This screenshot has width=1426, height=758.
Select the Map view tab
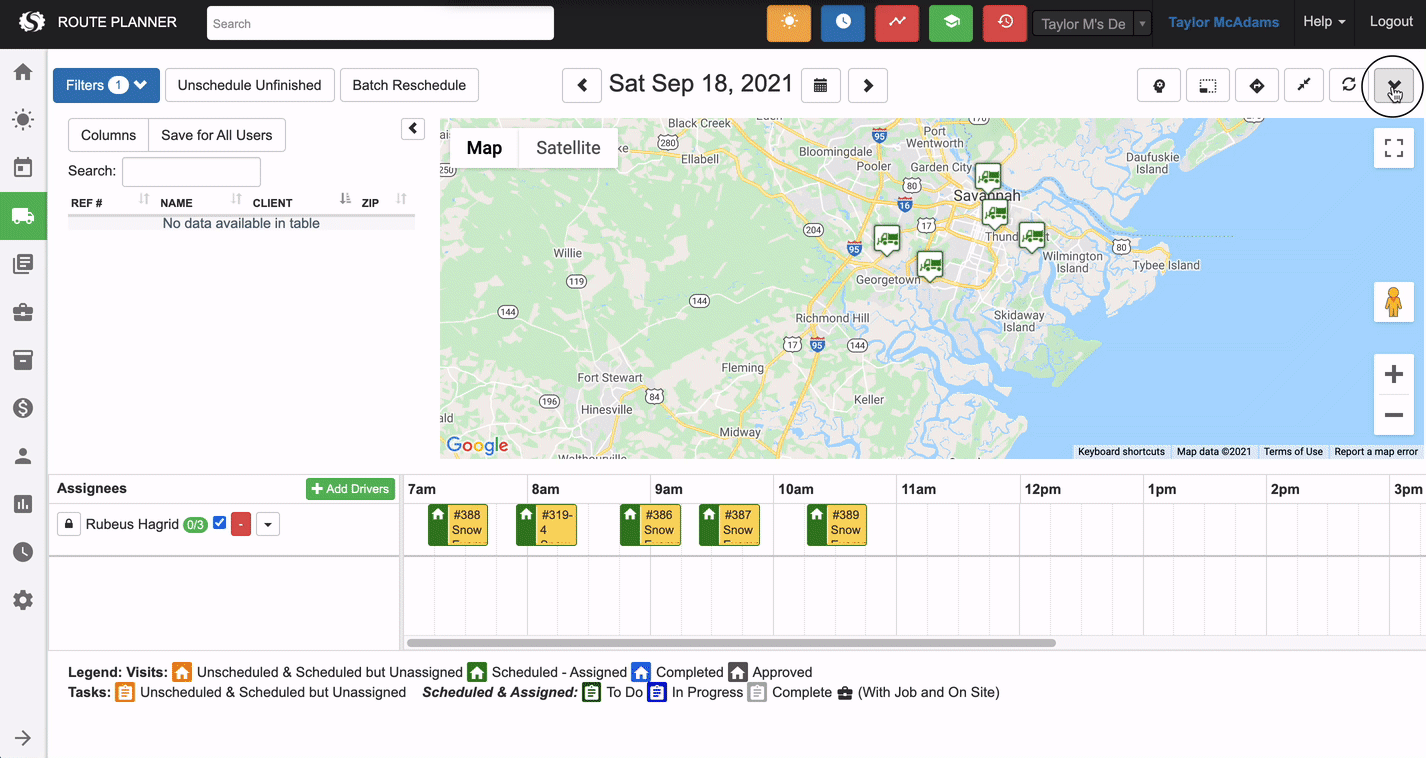[484, 148]
